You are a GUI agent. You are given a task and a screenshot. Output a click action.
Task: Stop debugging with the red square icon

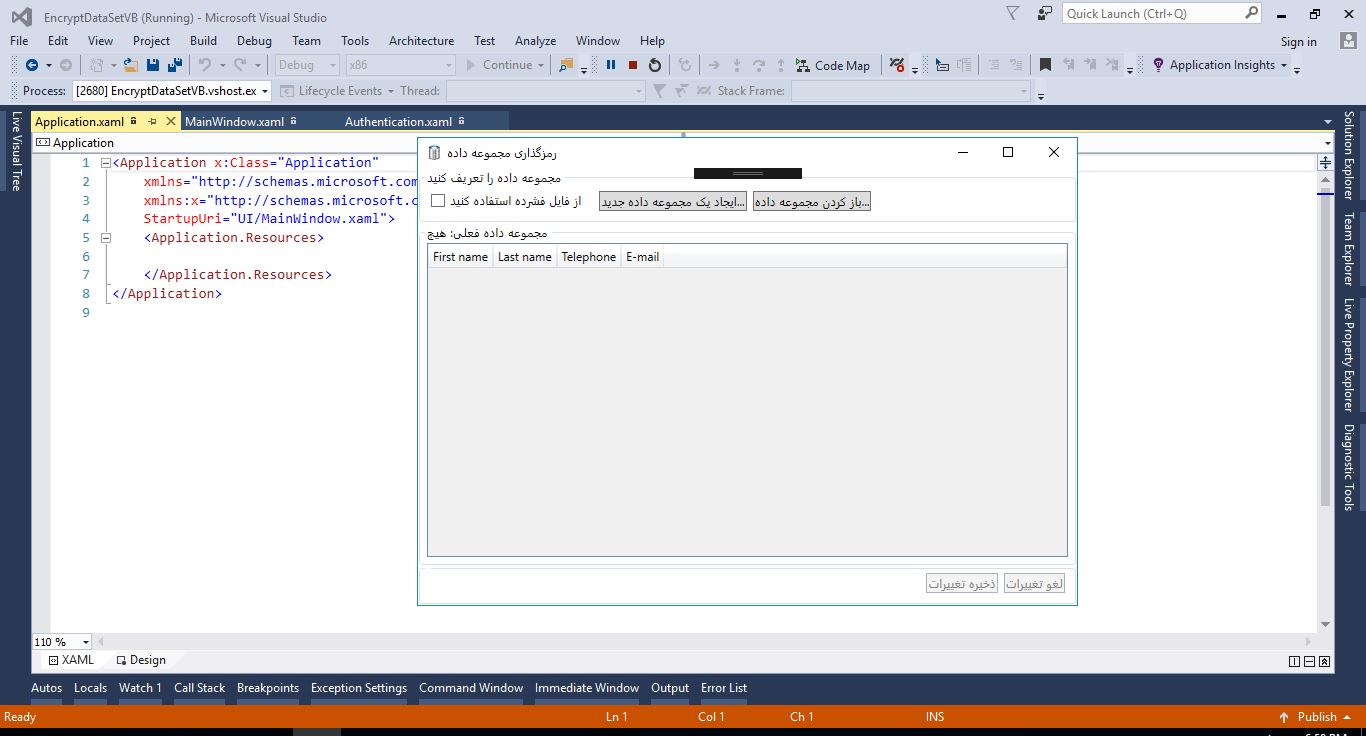[633, 65]
